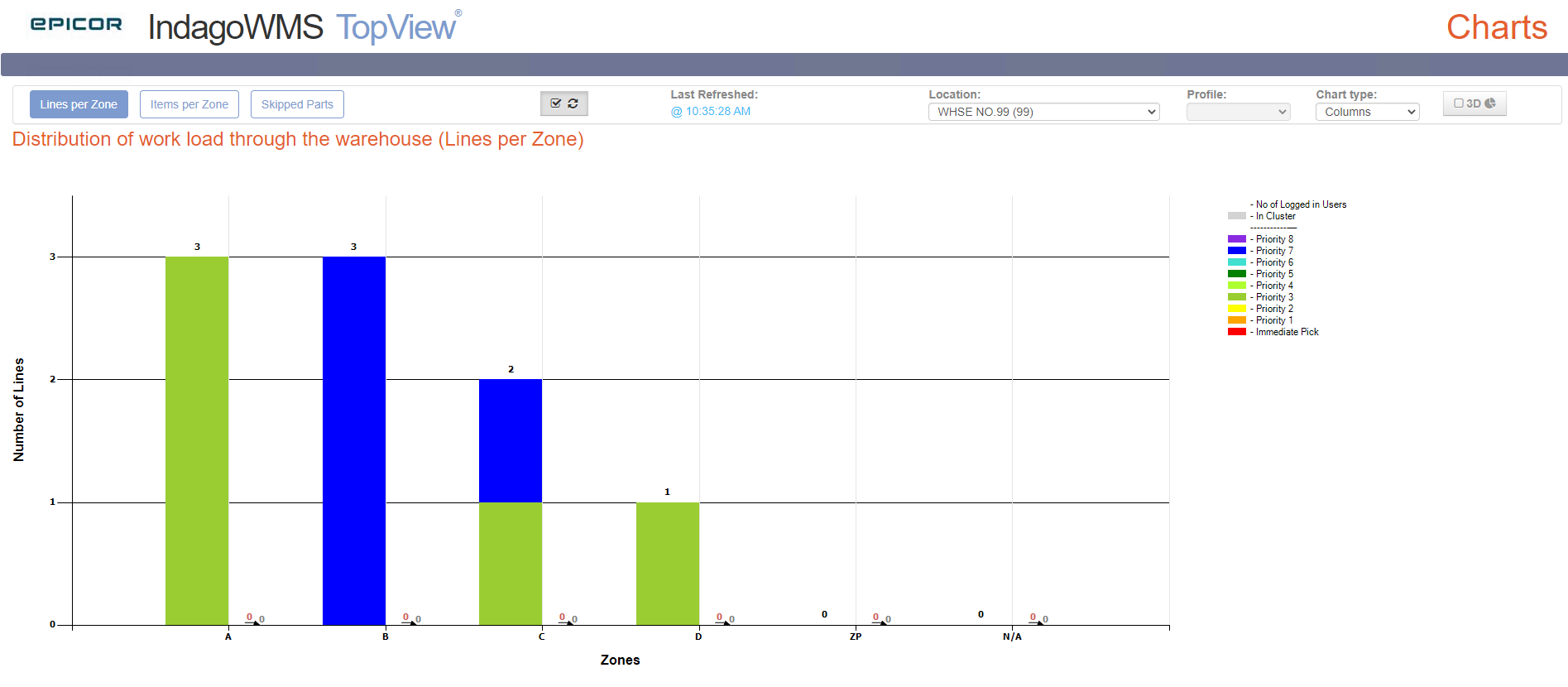Screen dimensions: 1568x687
Task: Click the green bar for Zone A
Action: pos(197,440)
